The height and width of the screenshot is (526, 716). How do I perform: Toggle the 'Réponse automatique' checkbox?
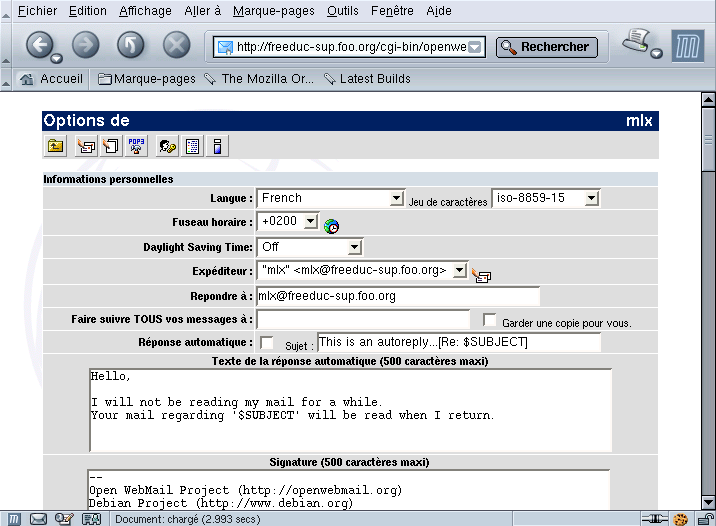point(267,343)
